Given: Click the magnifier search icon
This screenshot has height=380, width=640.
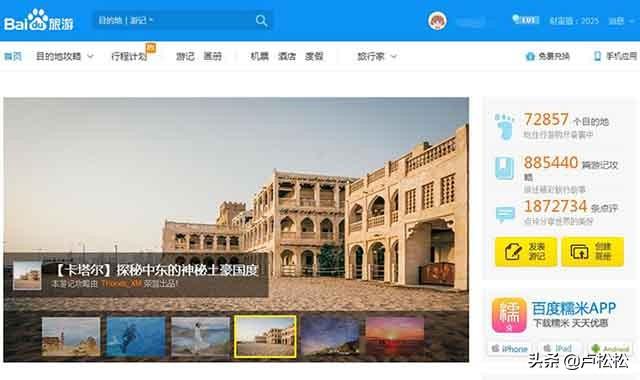Looking at the screenshot, I should (261, 20).
